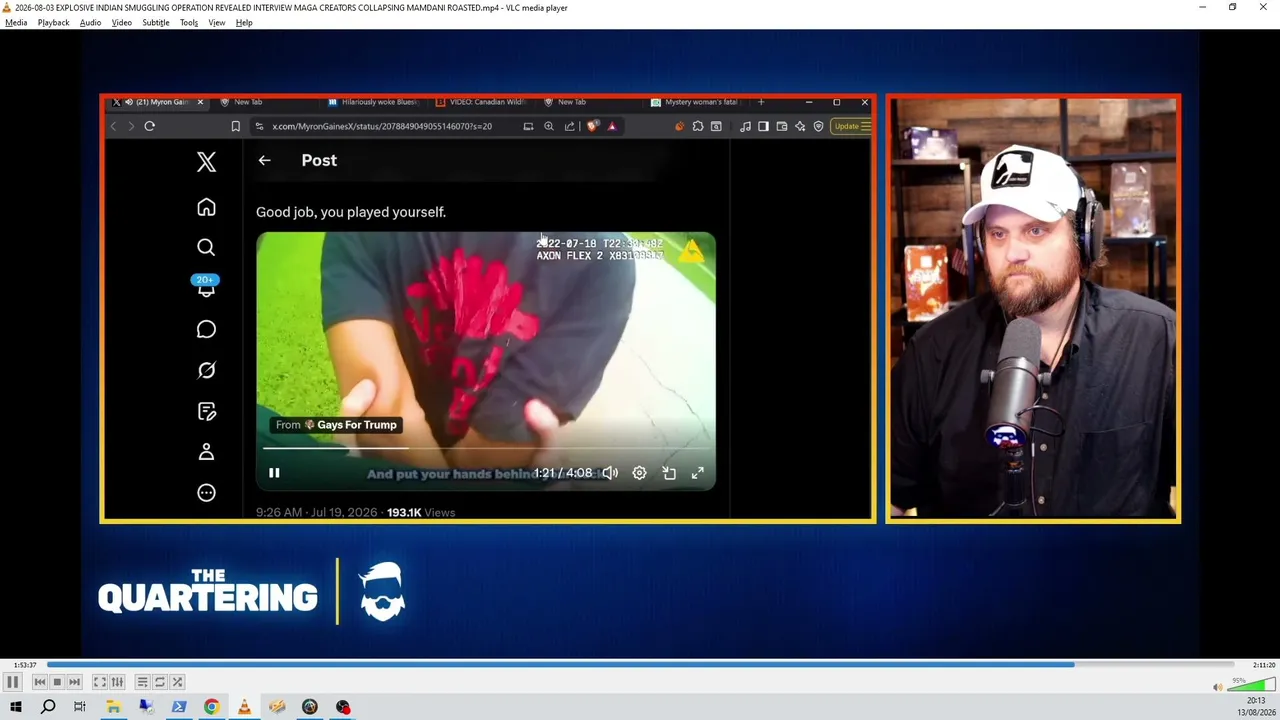1280x720 pixels.
Task: Open the Subtitle menu
Action: 156,22
